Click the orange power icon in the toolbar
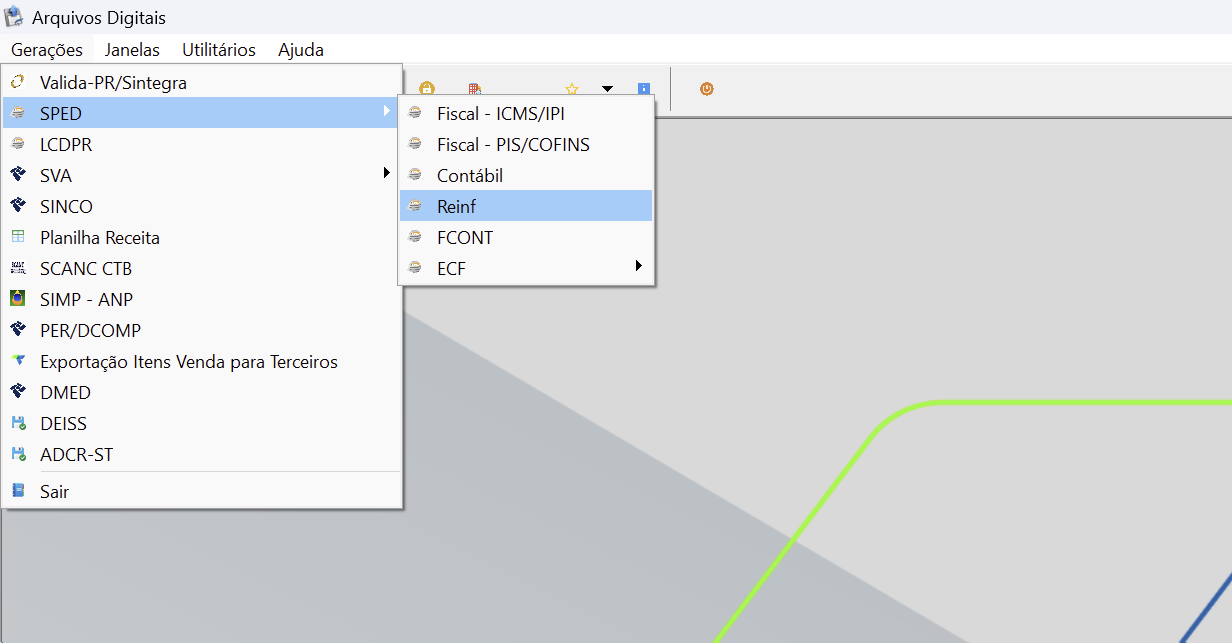The height and width of the screenshot is (643, 1232). click(707, 89)
